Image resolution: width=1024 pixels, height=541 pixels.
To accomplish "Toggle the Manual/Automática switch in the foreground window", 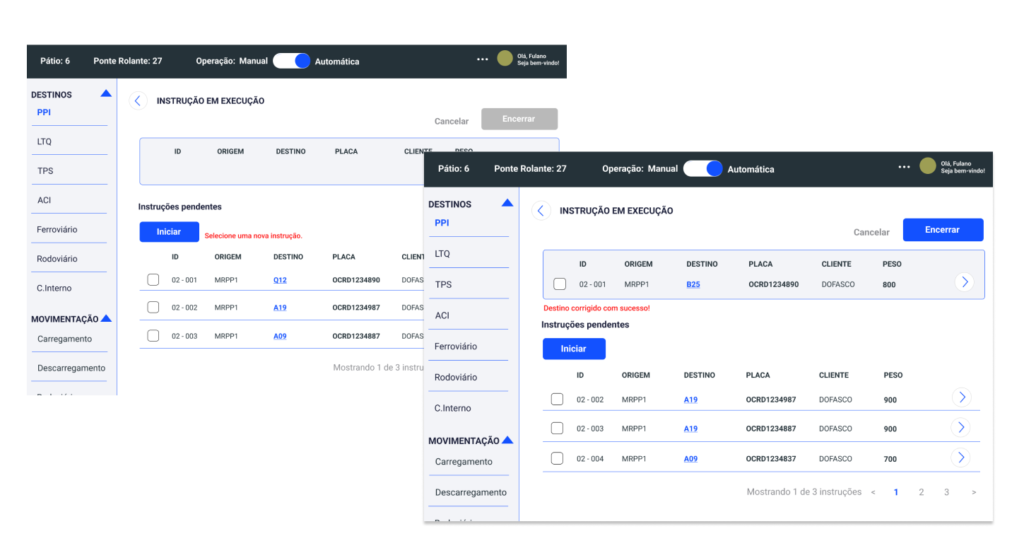I will 702,169.
